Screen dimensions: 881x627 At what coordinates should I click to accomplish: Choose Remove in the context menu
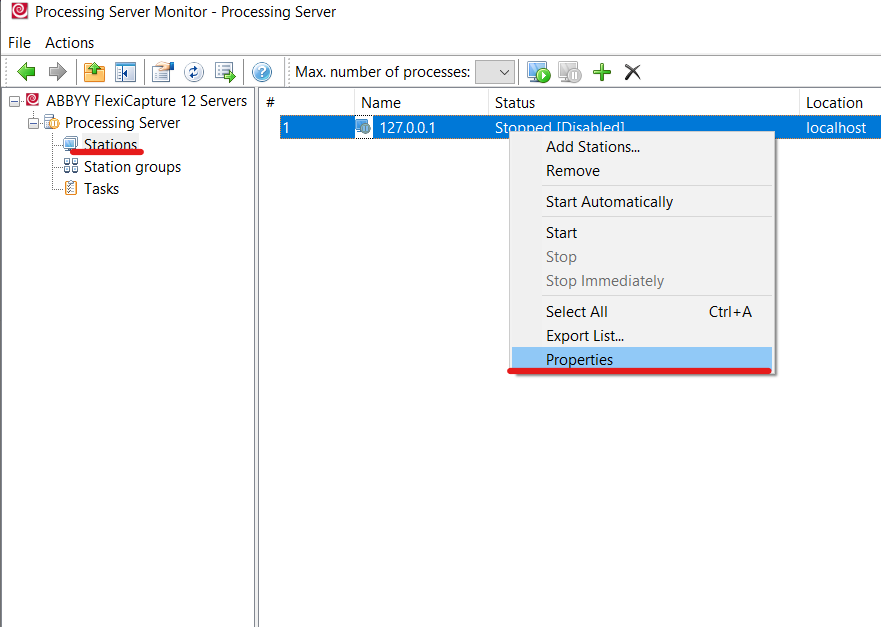pos(641,171)
